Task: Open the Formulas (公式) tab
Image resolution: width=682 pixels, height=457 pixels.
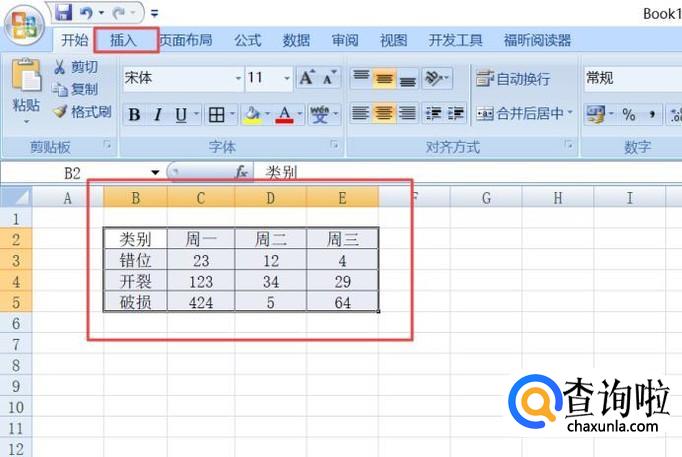Action: point(247,41)
